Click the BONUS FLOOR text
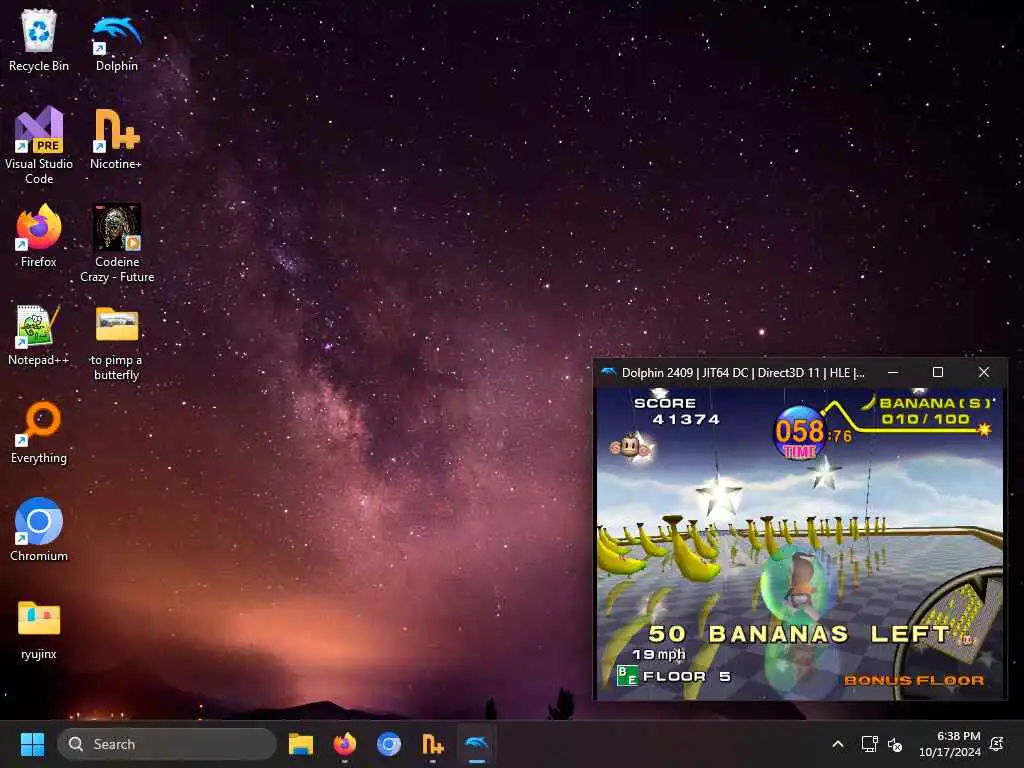Screen dimensions: 1024x768 914,680
